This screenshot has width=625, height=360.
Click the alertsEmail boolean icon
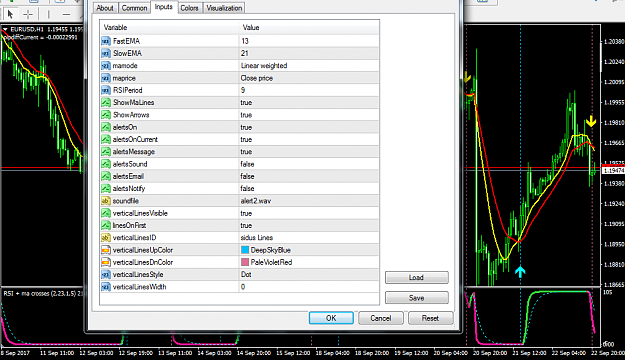pyautogui.click(x=106, y=176)
